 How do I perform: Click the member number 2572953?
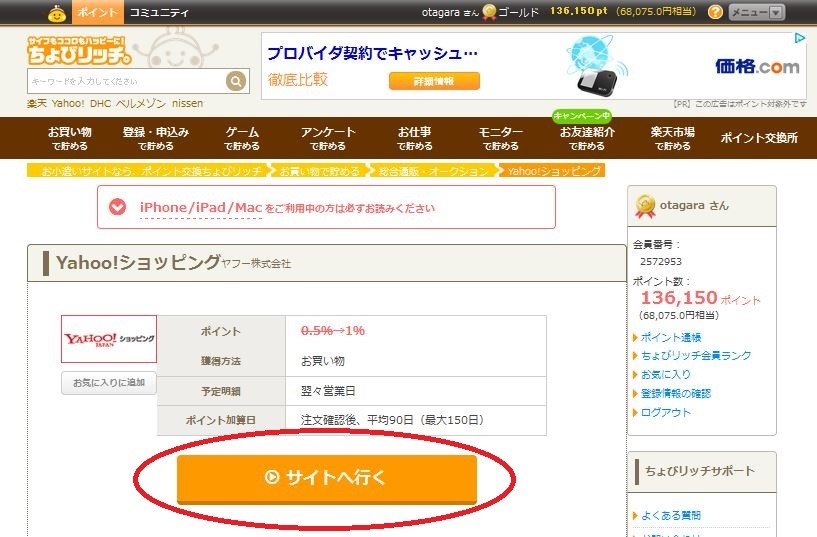click(x=661, y=261)
